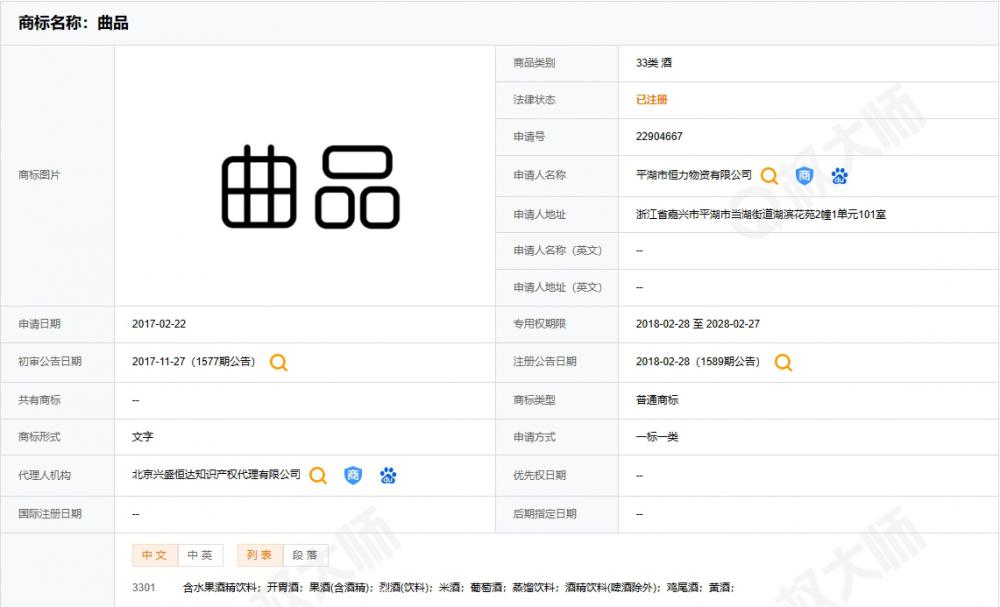Click the trademark type value 普通商标
The height and width of the screenshot is (607, 1000).
point(657,400)
